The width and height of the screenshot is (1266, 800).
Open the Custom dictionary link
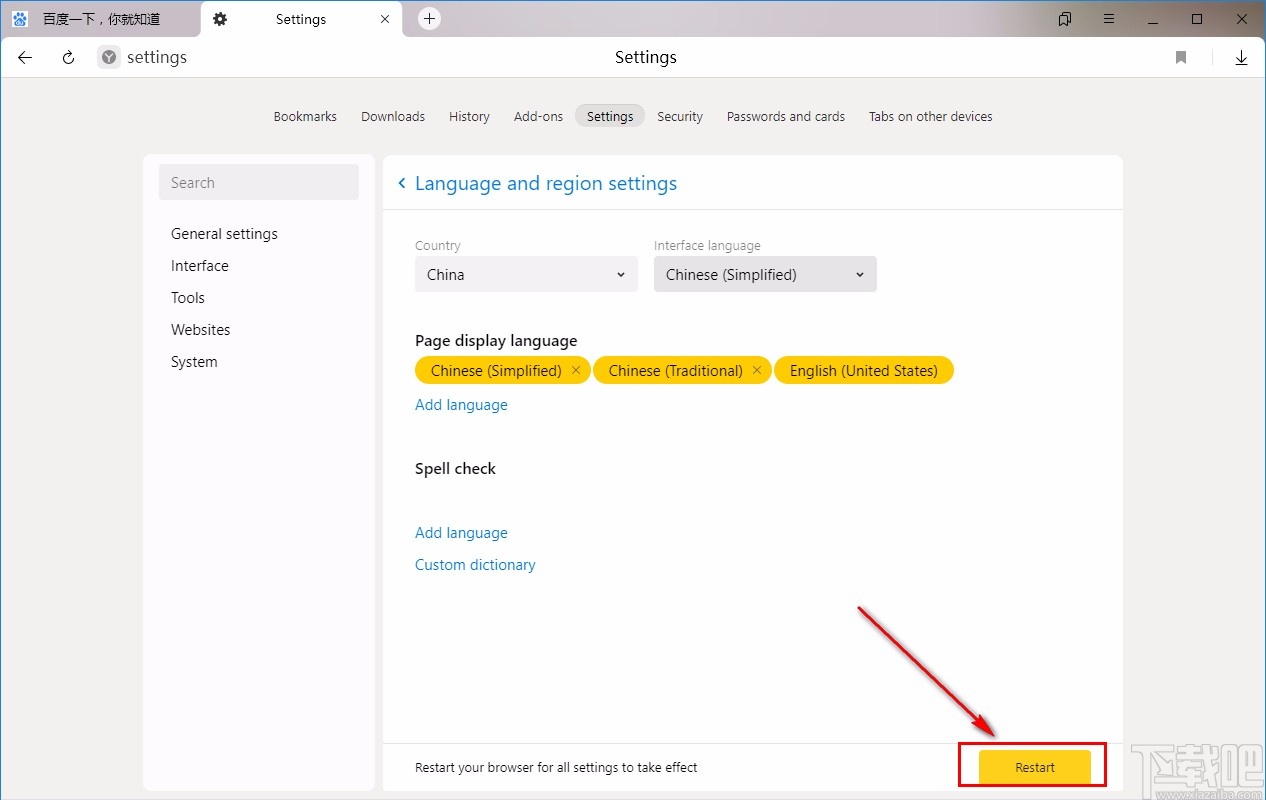[x=475, y=565]
